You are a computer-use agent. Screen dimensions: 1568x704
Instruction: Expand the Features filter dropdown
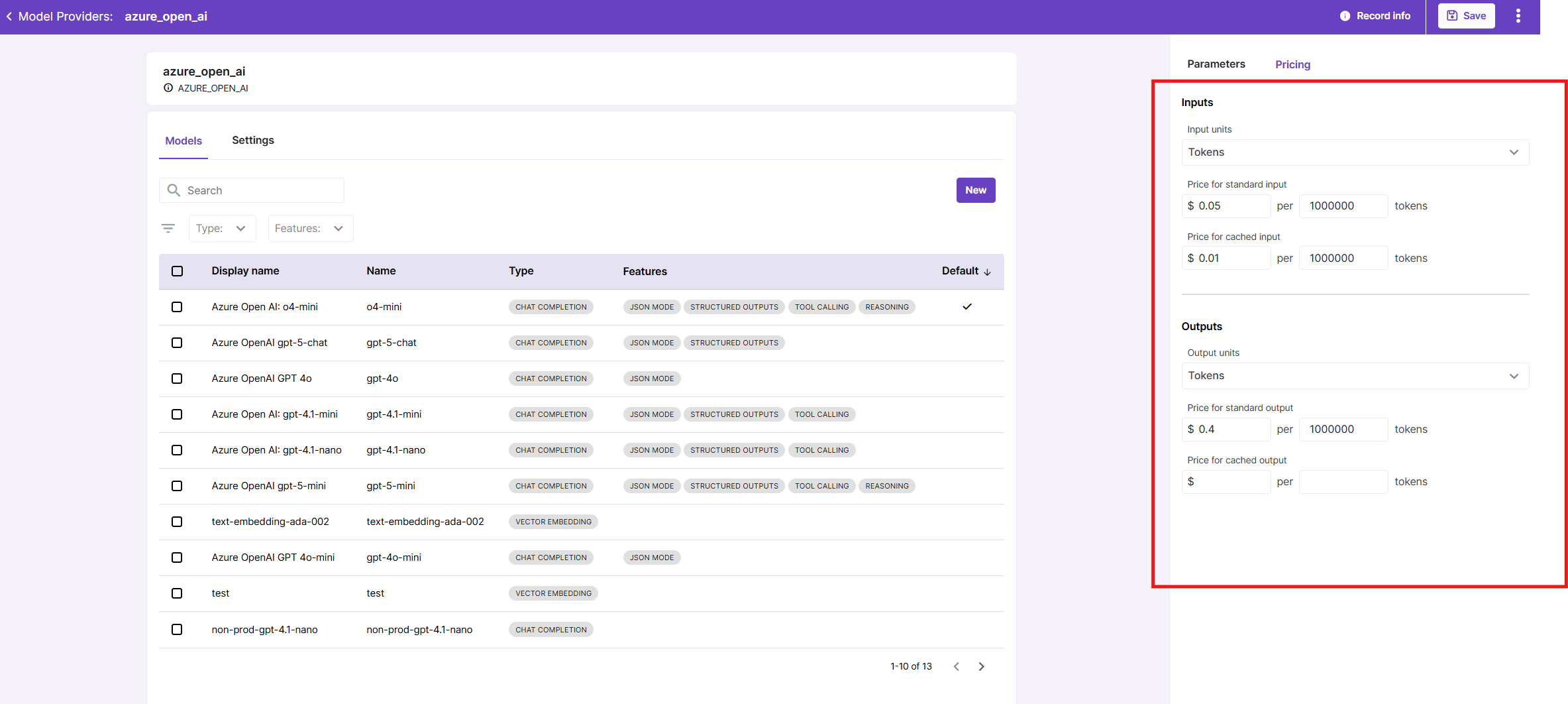[x=310, y=229]
